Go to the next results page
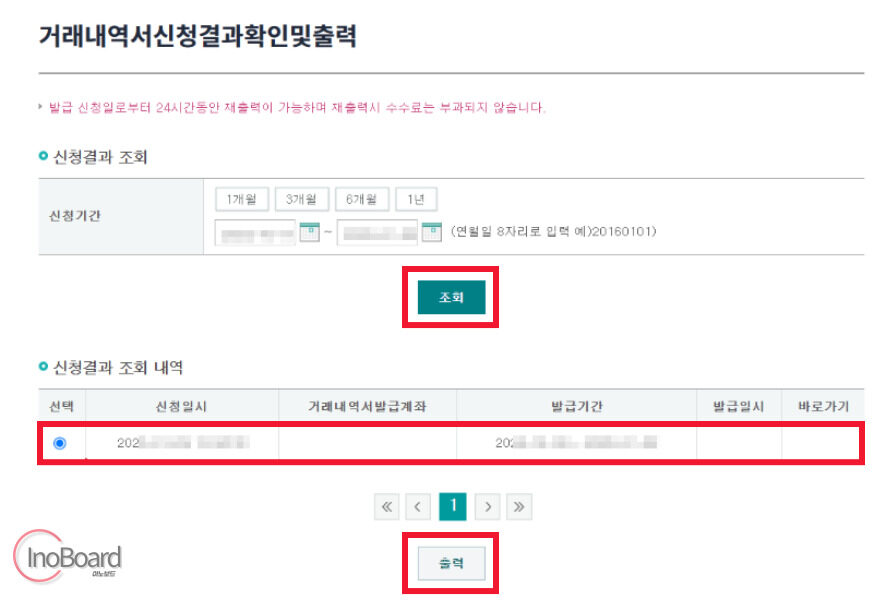892x600 pixels. 488,507
